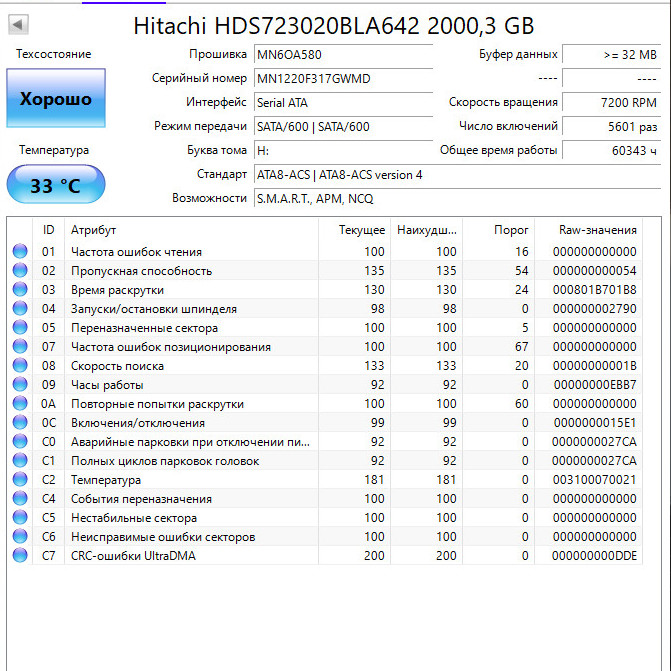
Task: Select status orb for Температура attribute row
Action: point(20,479)
